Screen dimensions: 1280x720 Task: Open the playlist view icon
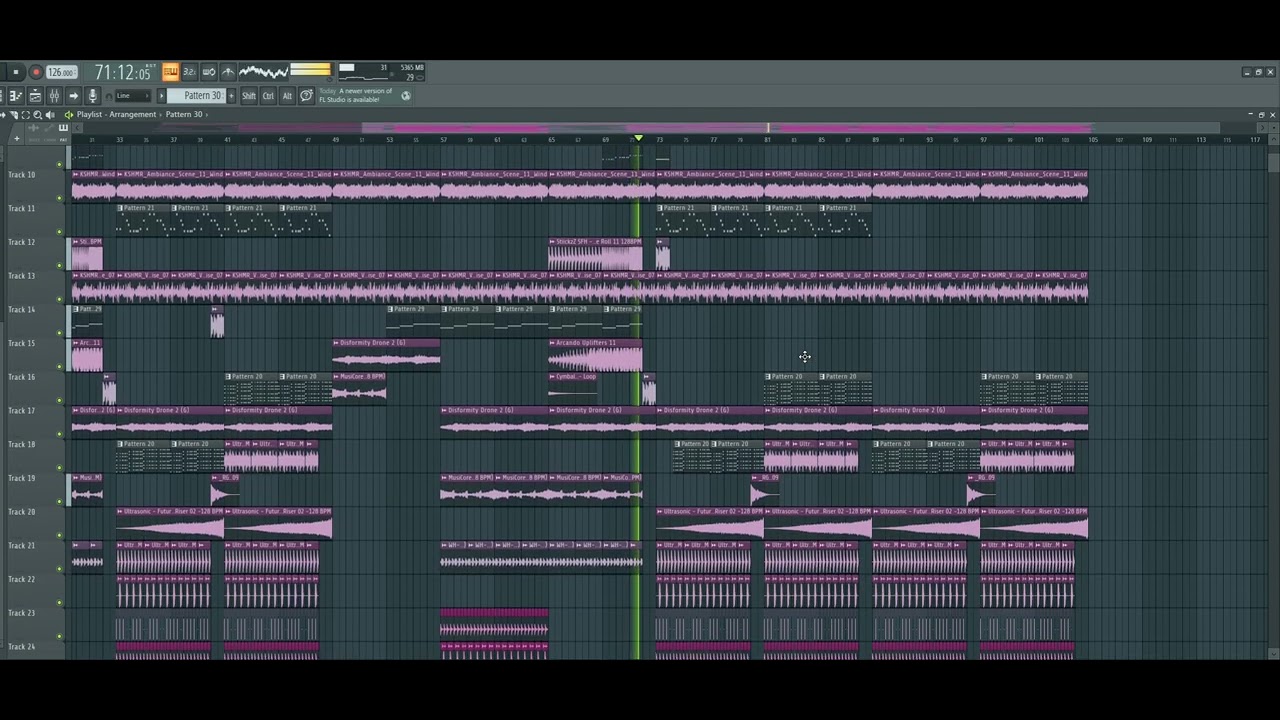(x=16, y=95)
